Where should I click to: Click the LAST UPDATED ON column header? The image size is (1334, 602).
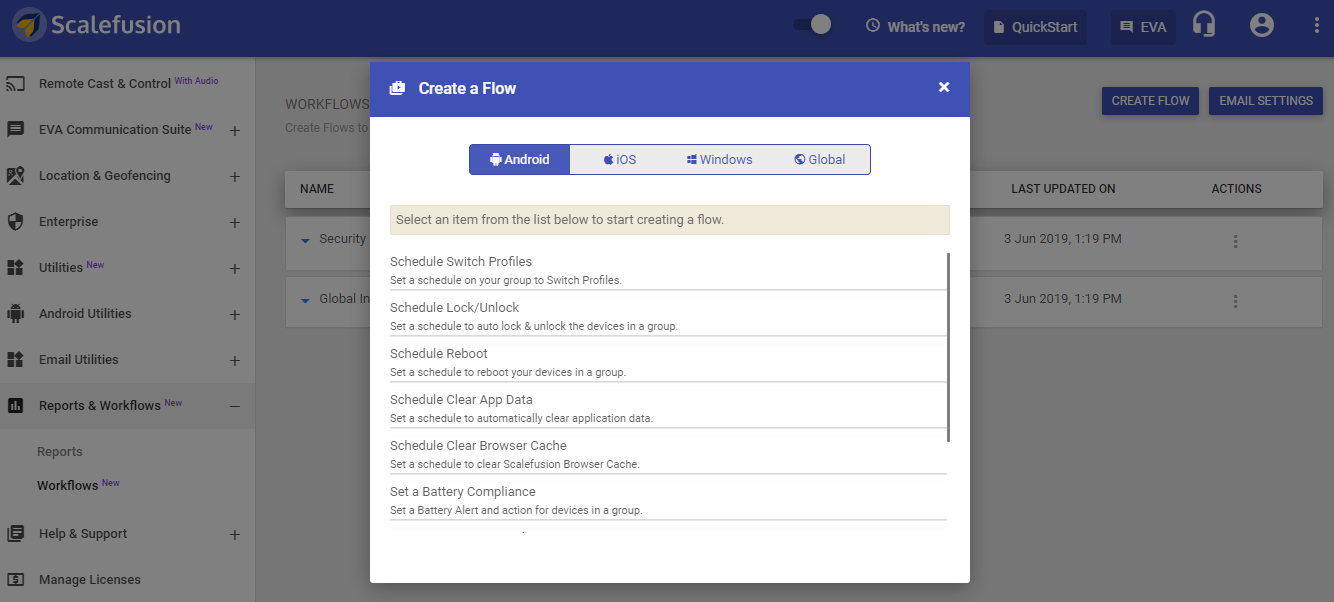[x=1063, y=189]
